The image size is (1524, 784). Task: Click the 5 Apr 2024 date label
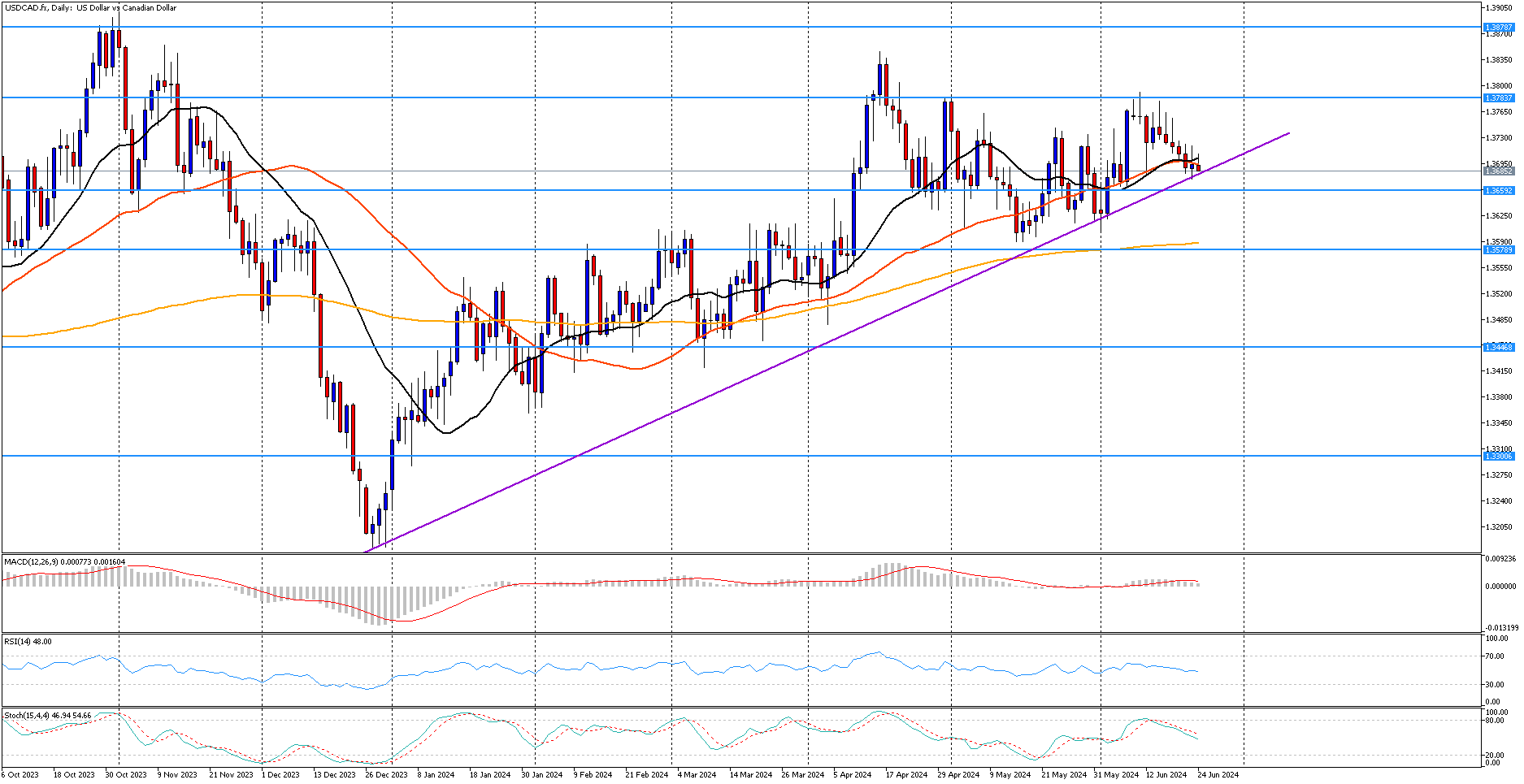853,775
